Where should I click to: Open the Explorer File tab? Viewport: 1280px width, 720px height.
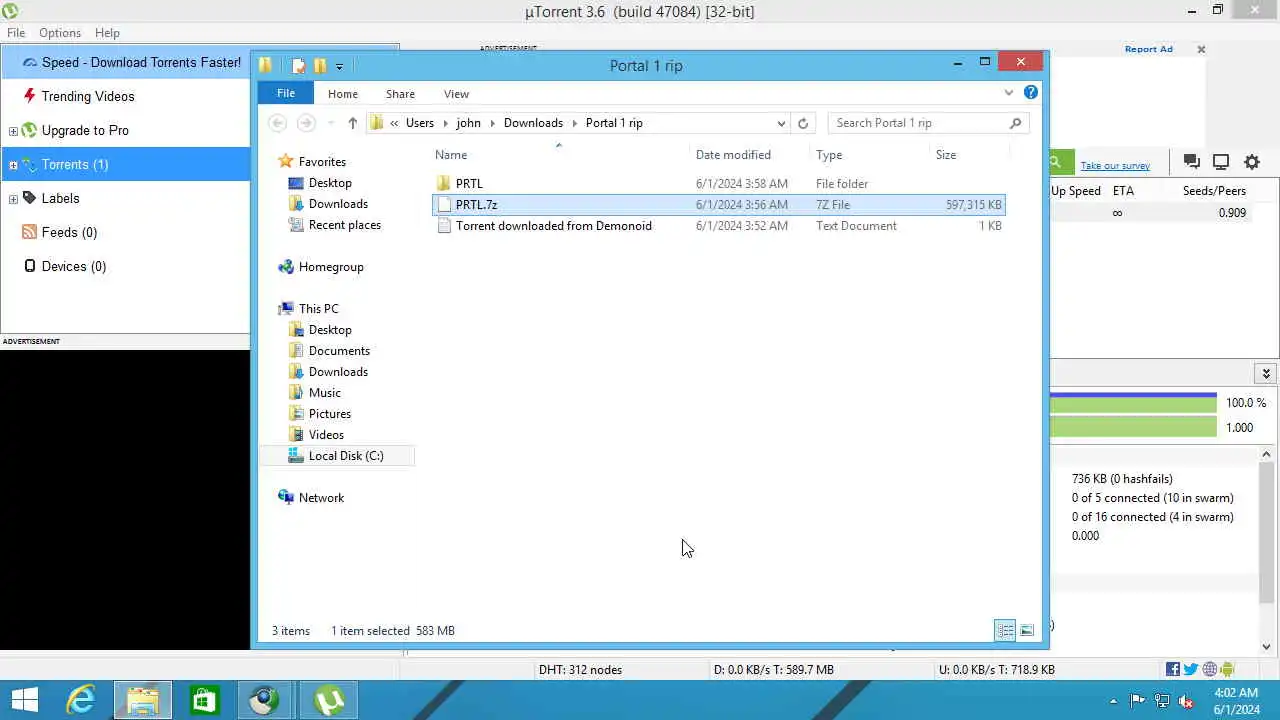tap(286, 93)
